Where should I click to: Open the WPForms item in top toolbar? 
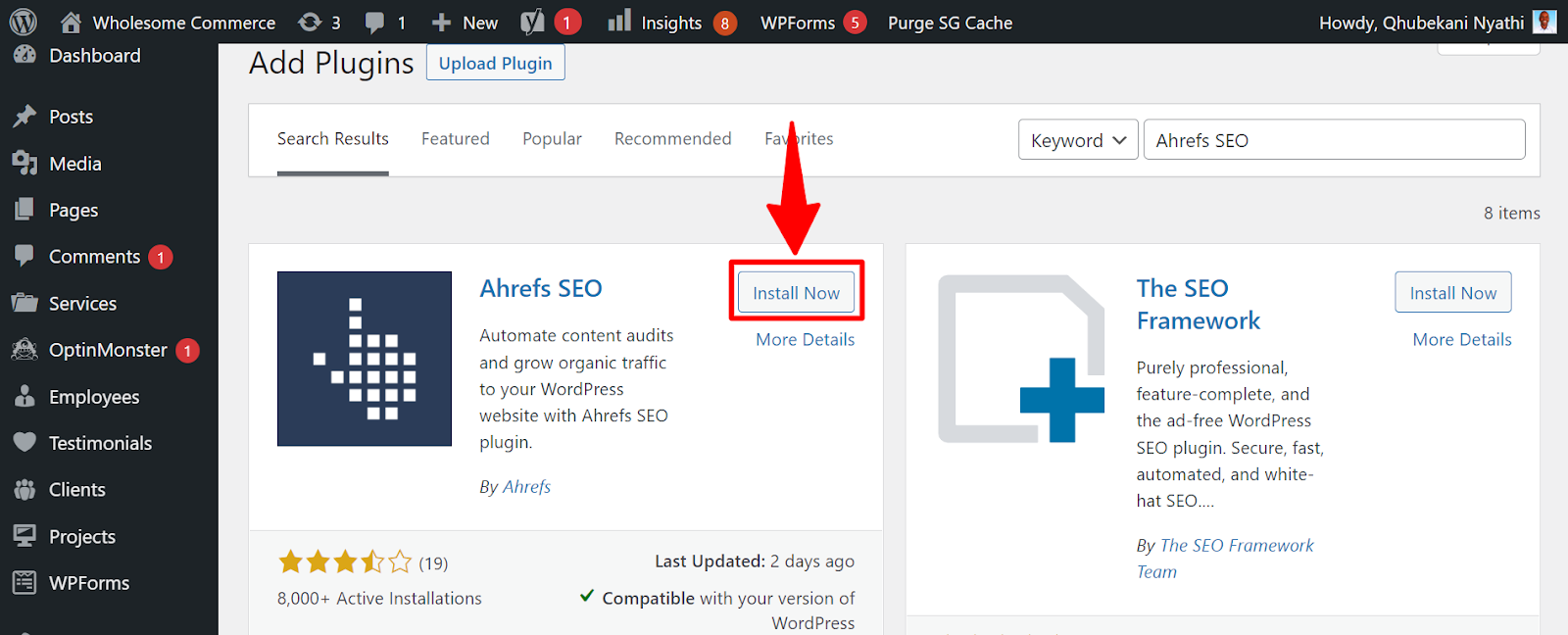click(x=813, y=23)
